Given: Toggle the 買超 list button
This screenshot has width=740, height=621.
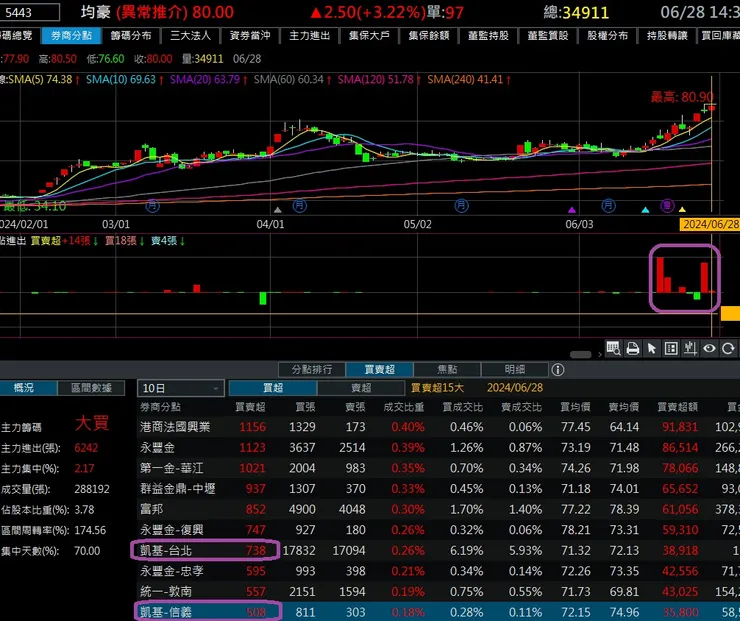Looking at the screenshot, I should 273,388.
